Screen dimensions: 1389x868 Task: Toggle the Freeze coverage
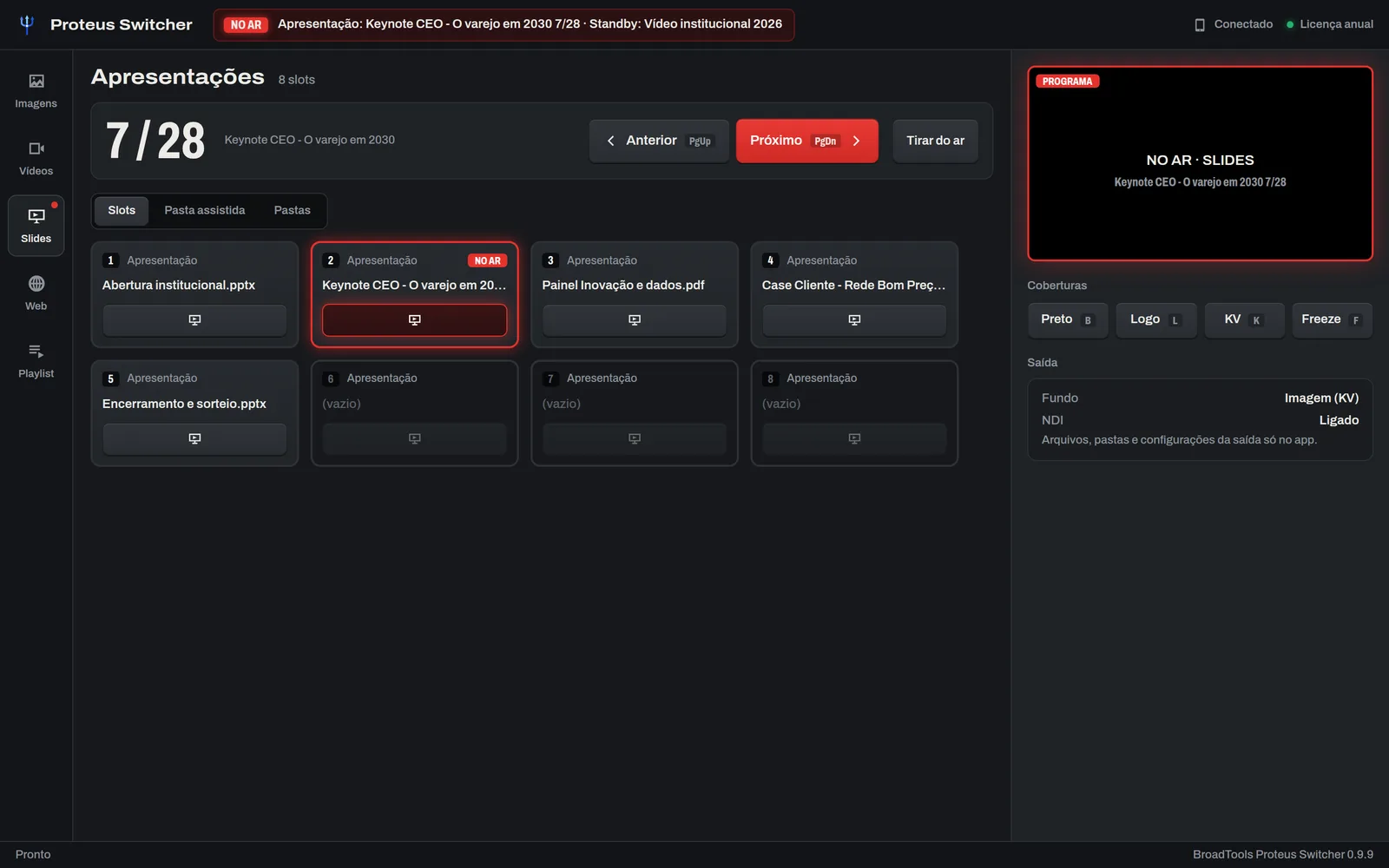1332,319
